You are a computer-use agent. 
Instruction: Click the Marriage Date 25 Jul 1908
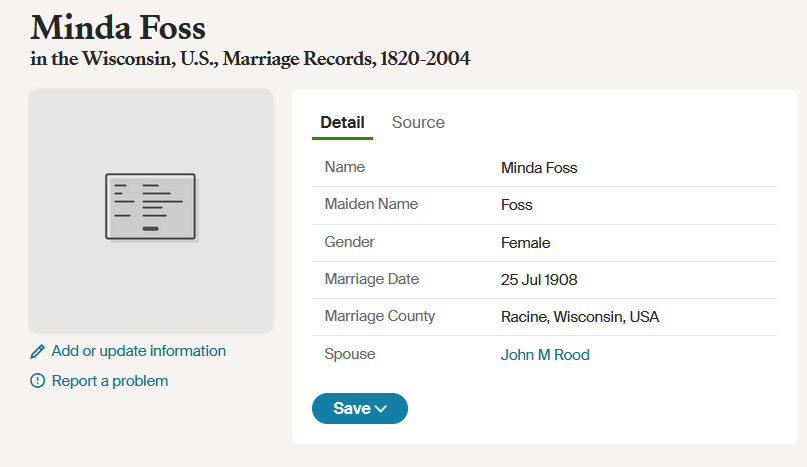pyautogui.click(x=539, y=280)
